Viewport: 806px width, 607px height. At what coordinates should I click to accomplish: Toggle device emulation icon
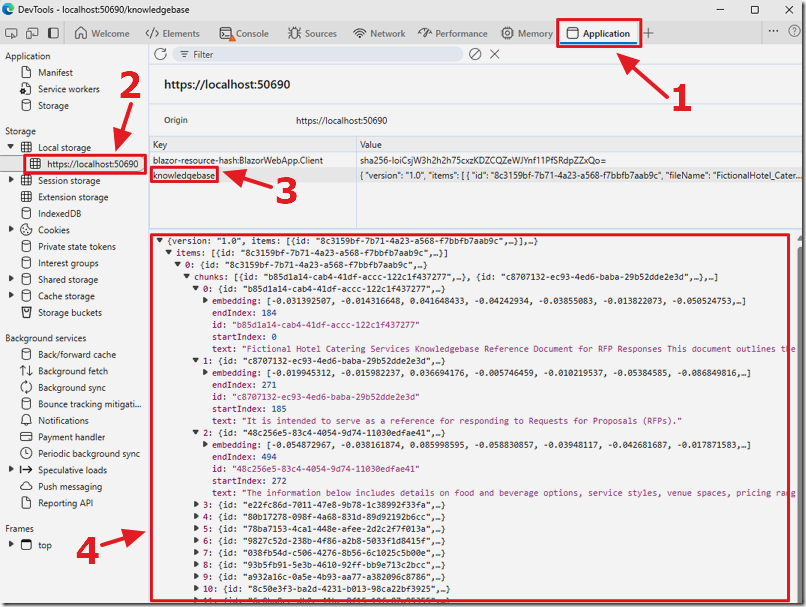32,33
